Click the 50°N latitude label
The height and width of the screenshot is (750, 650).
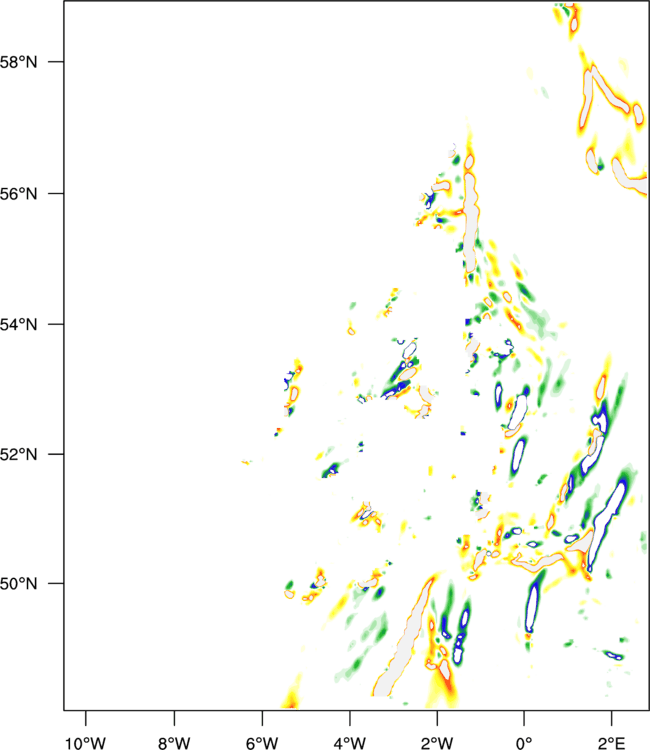tap(18, 584)
